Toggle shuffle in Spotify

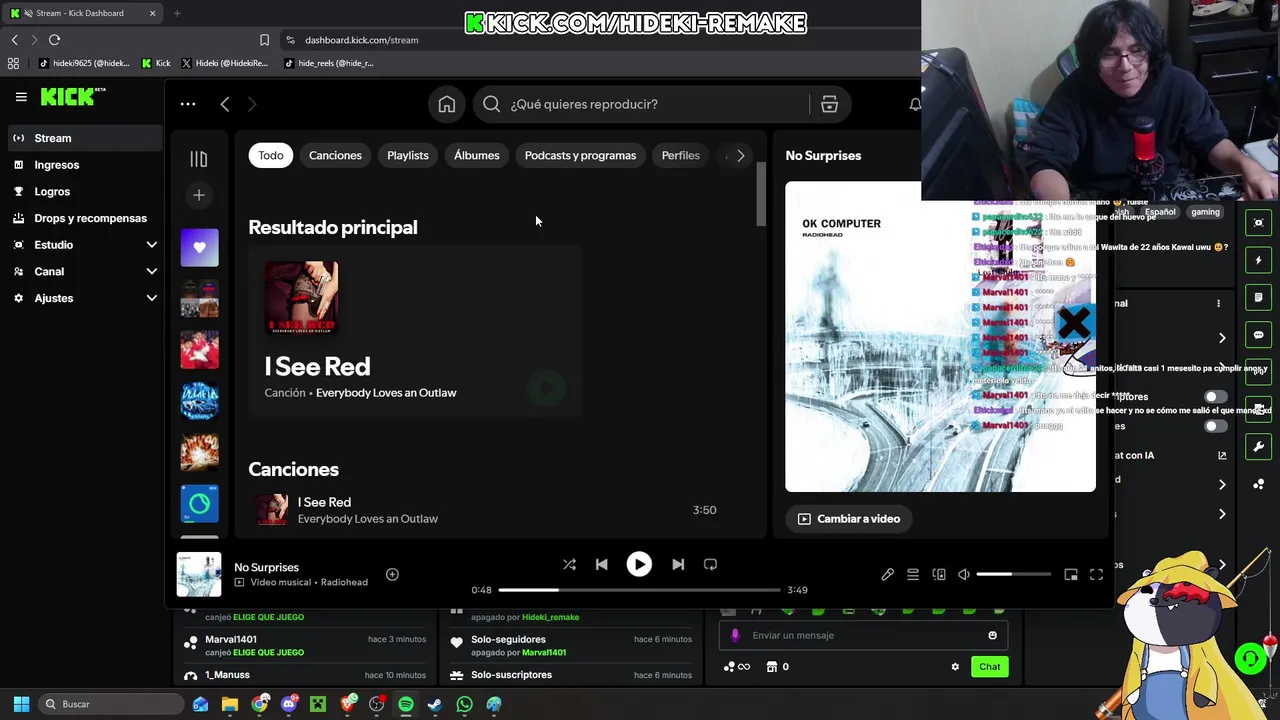(569, 565)
